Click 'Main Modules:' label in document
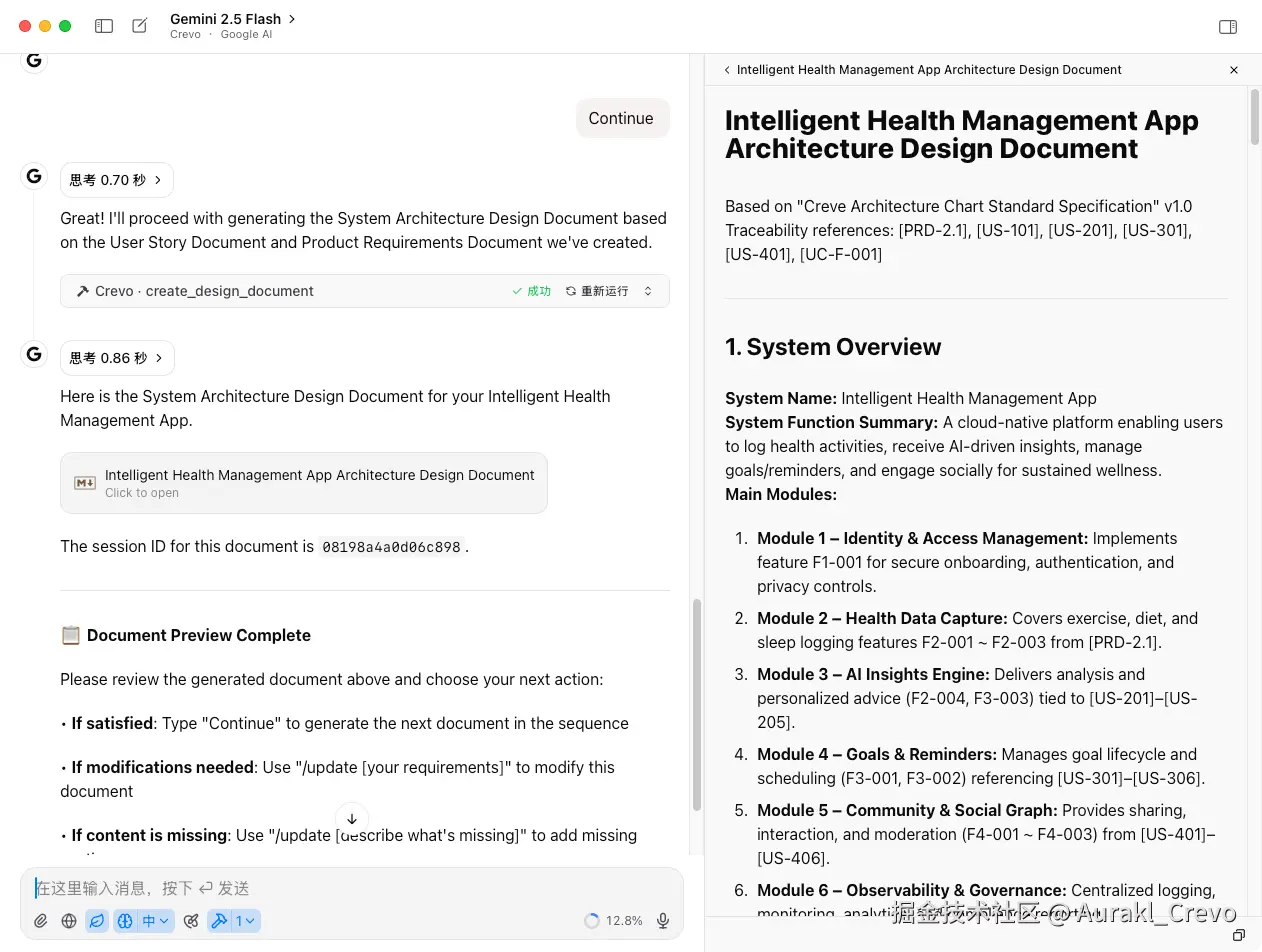1262x952 pixels. (781, 494)
